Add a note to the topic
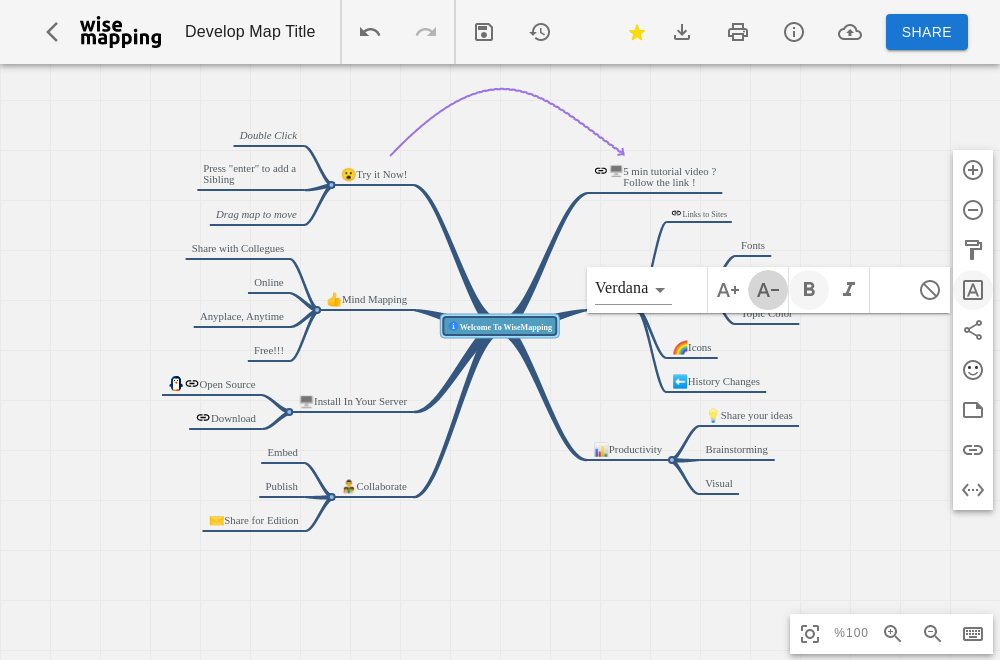 point(973,410)
